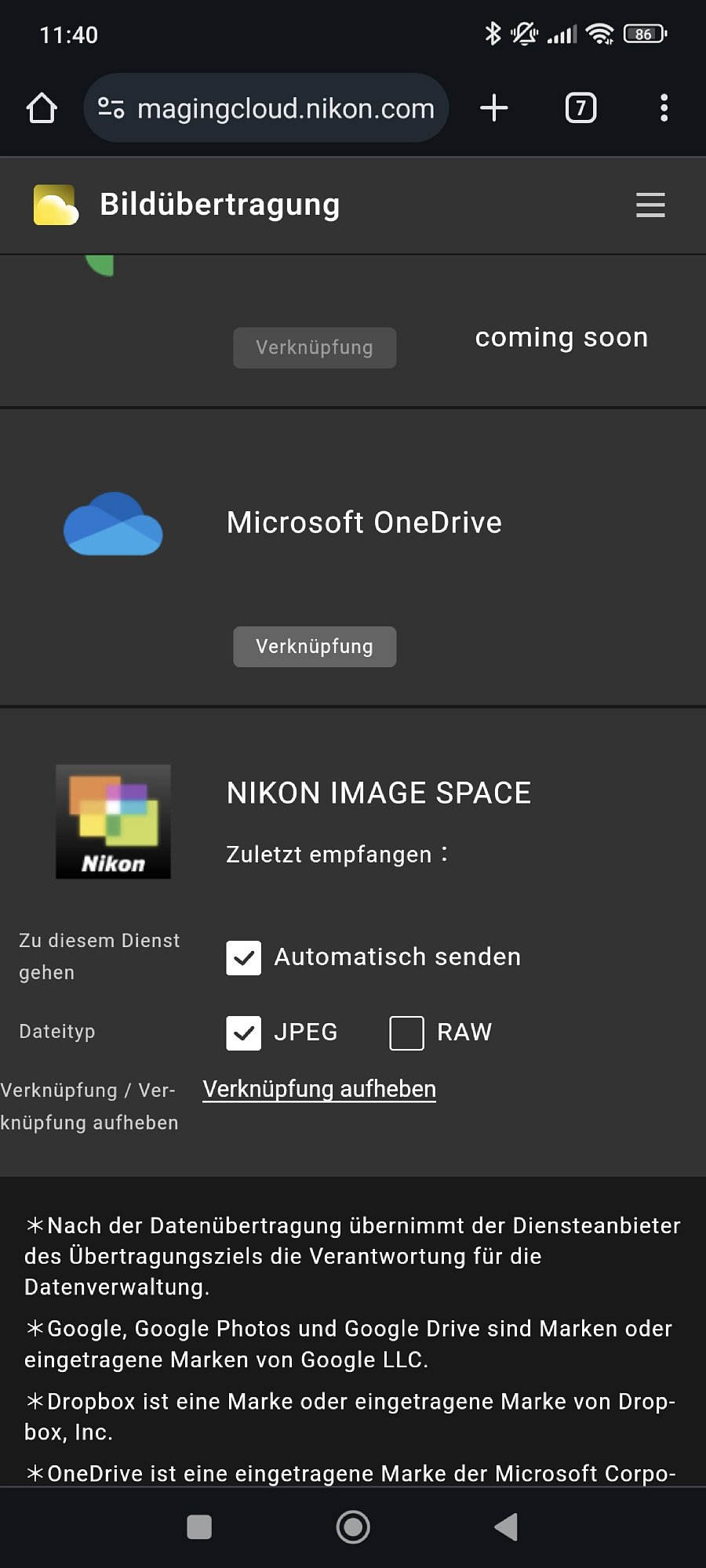Viewport: 706px width, 1568px height.
Task: Tap the Microsoft OneDrive cloud icon
Action: tap(113, 524)
